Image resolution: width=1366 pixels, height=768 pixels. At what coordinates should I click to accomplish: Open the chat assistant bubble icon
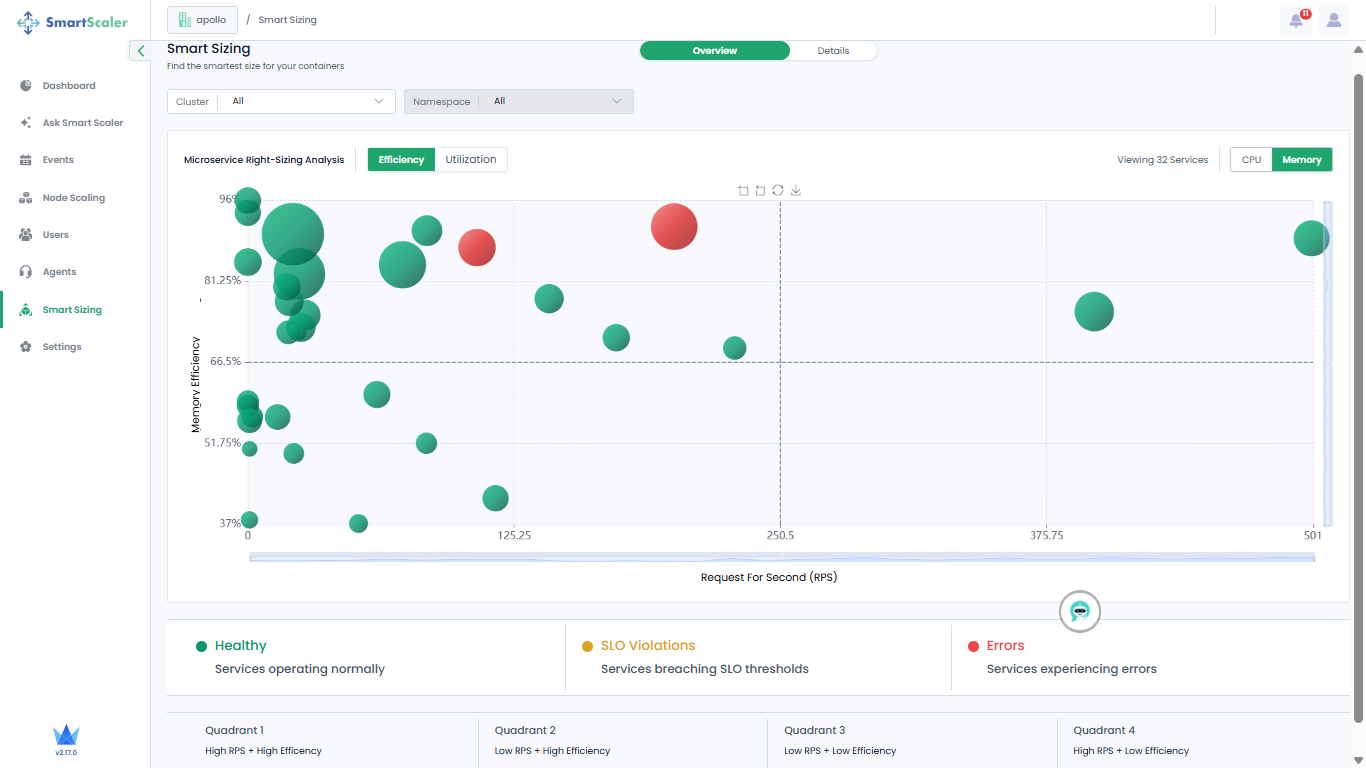(x=1079, y=611)
